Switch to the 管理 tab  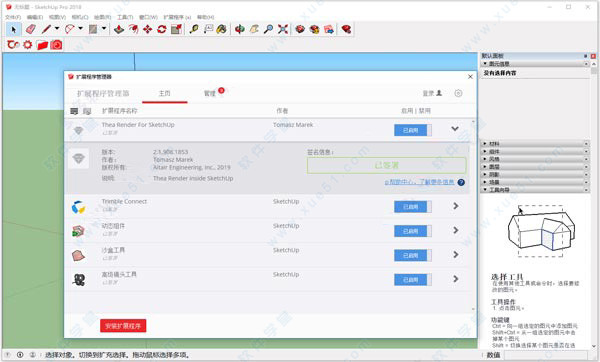pos(210,93)
